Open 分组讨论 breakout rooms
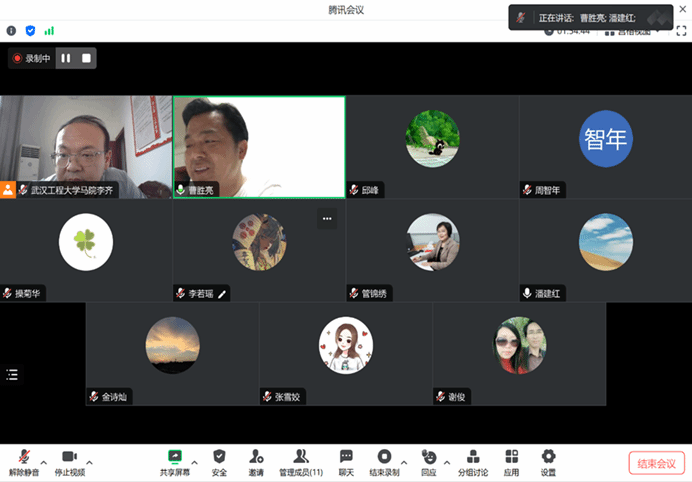692x482 pixels. [473, 461]
